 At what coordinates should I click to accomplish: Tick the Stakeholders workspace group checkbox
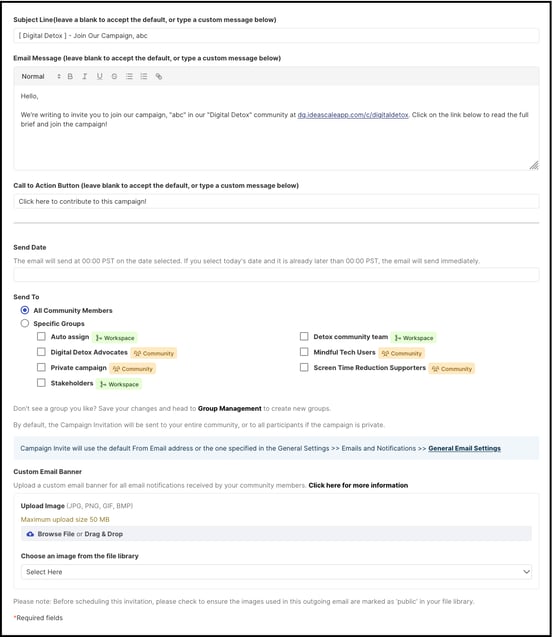pos(41,383)
